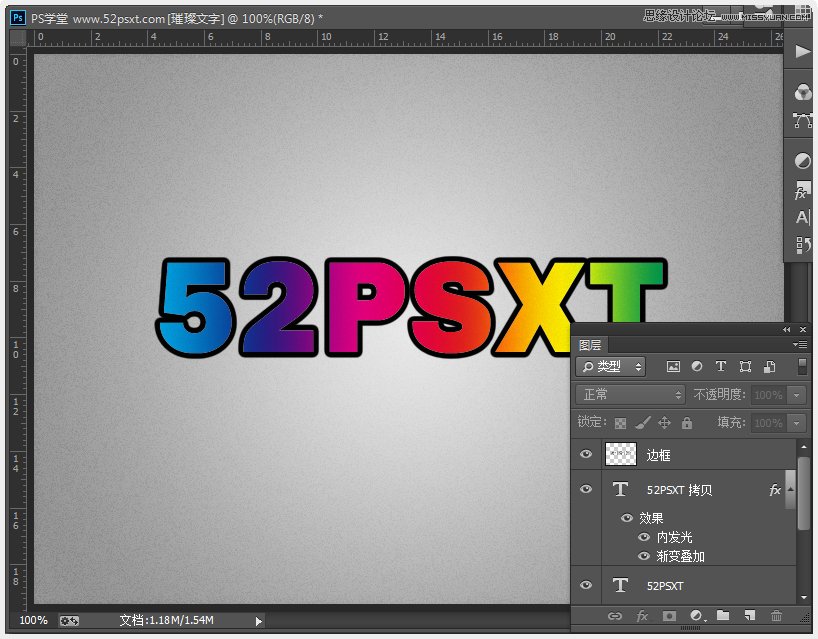Click Layers panel scrollbar up arrow

pos(803,447)
